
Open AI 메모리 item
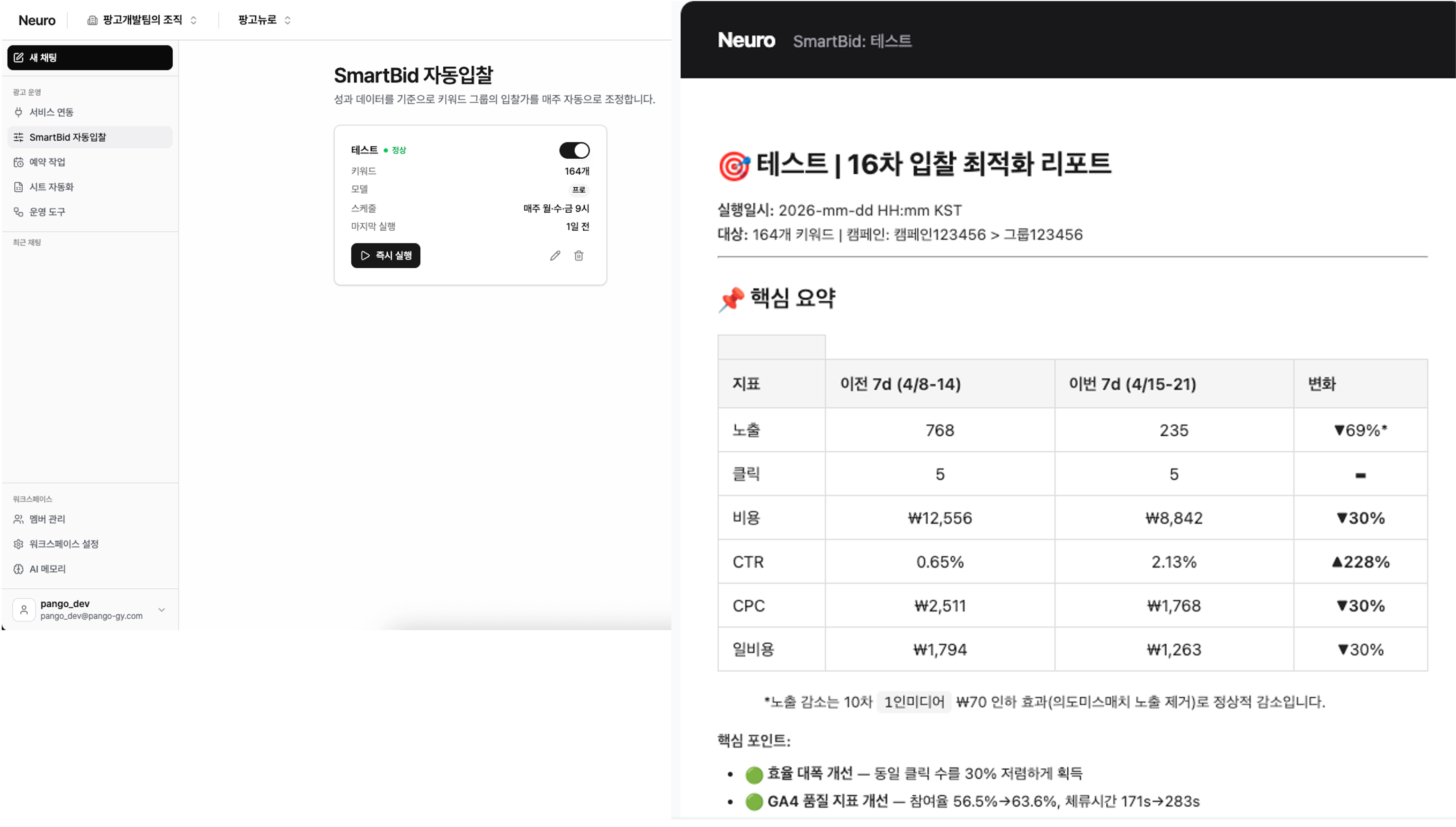coord(89,569)
